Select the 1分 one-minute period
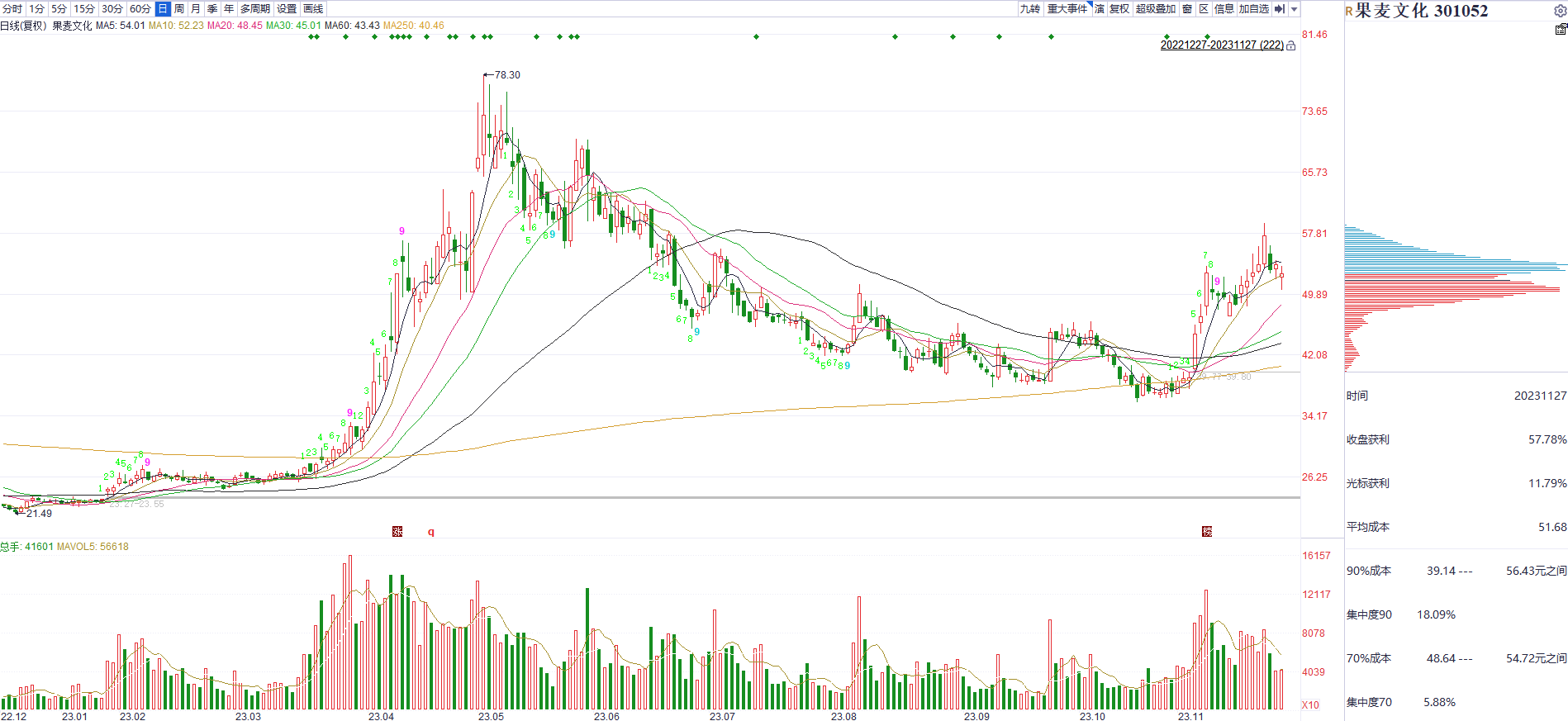 [x=36, y=8]
